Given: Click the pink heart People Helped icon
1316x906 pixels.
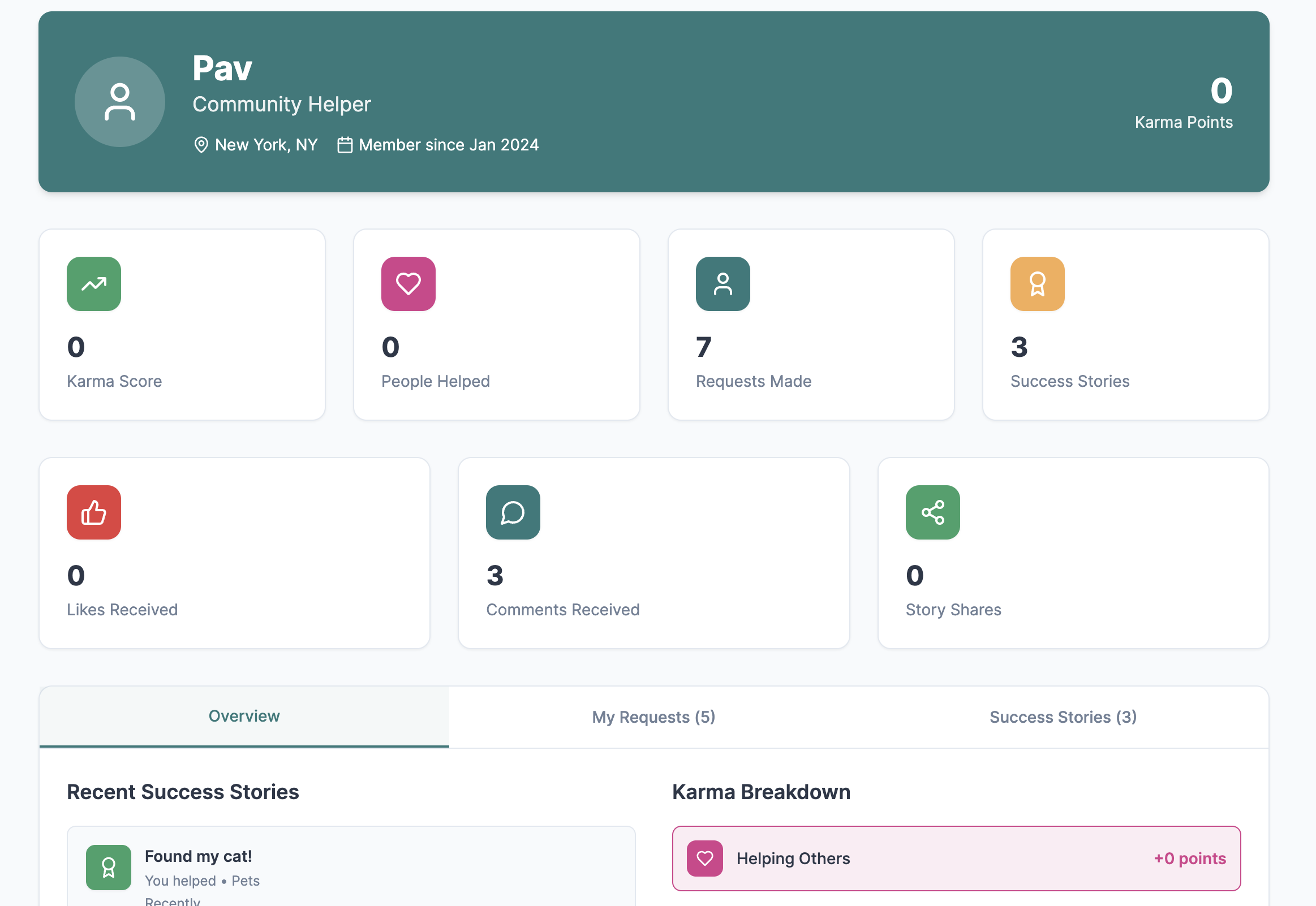Looking at the screenshot, I should pyautogui.click(x=408, y=284).
